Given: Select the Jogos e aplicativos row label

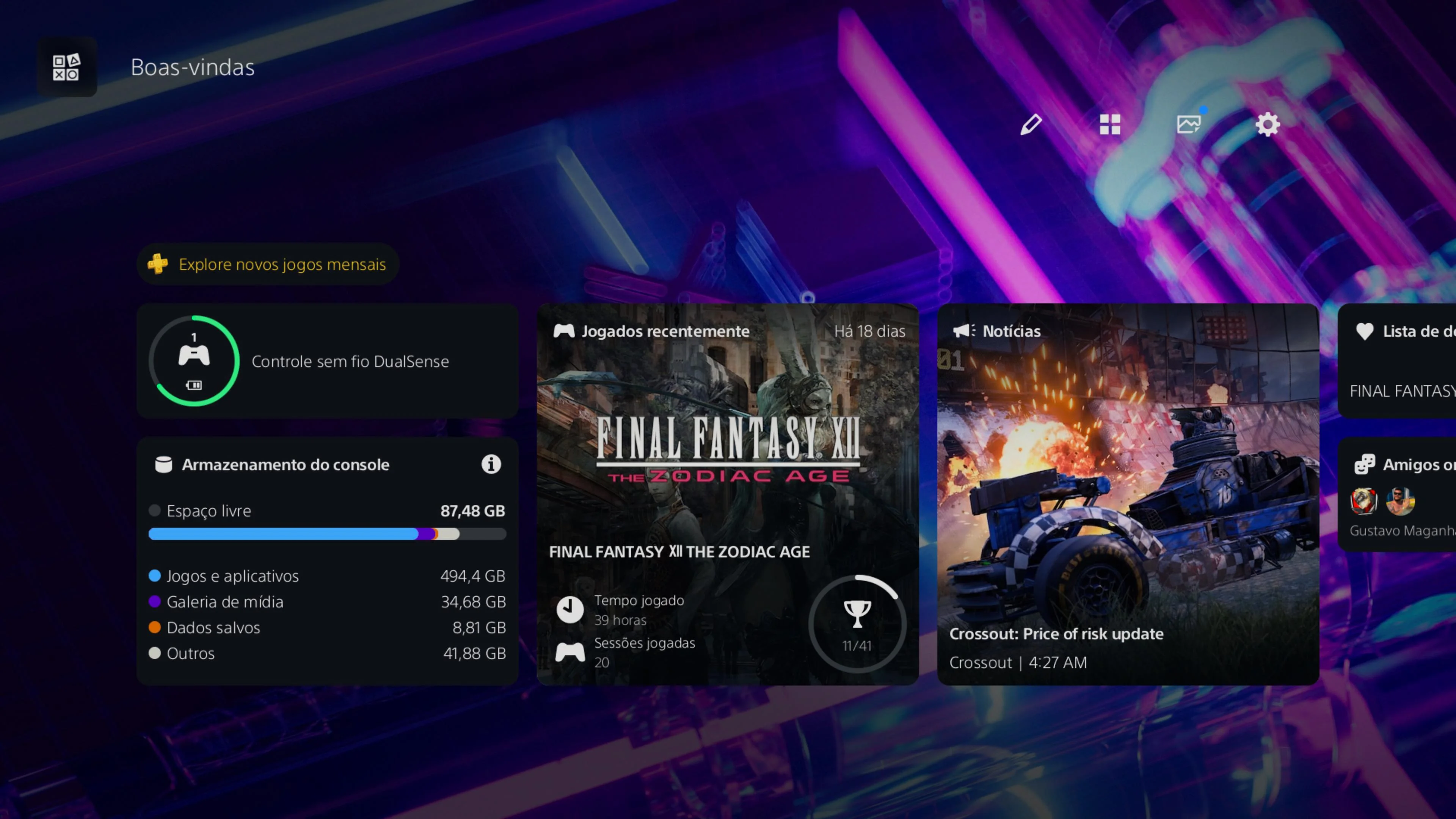Looking at the screenshot, I should click(233, 576).
